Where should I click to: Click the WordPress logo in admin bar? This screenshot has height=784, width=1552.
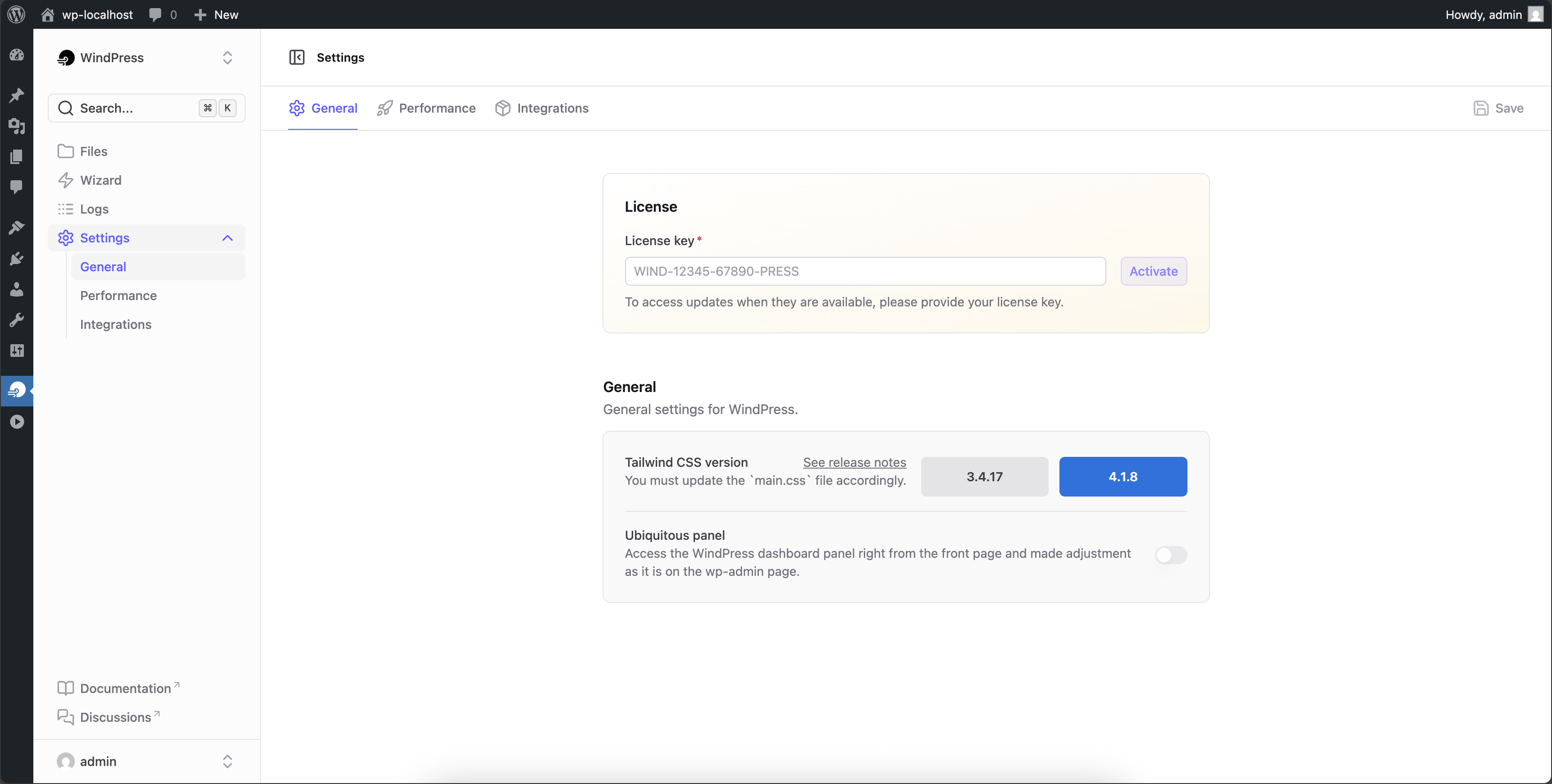pos(16,14)
